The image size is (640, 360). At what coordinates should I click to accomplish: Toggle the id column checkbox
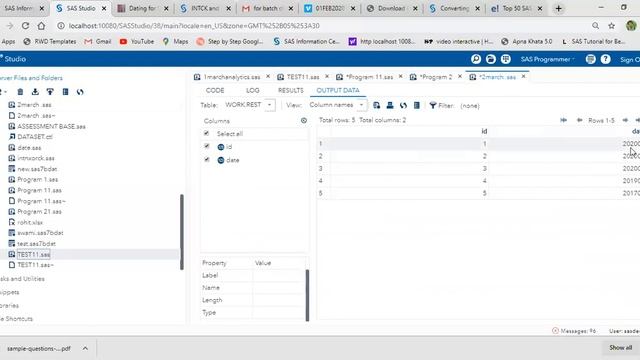207,146
